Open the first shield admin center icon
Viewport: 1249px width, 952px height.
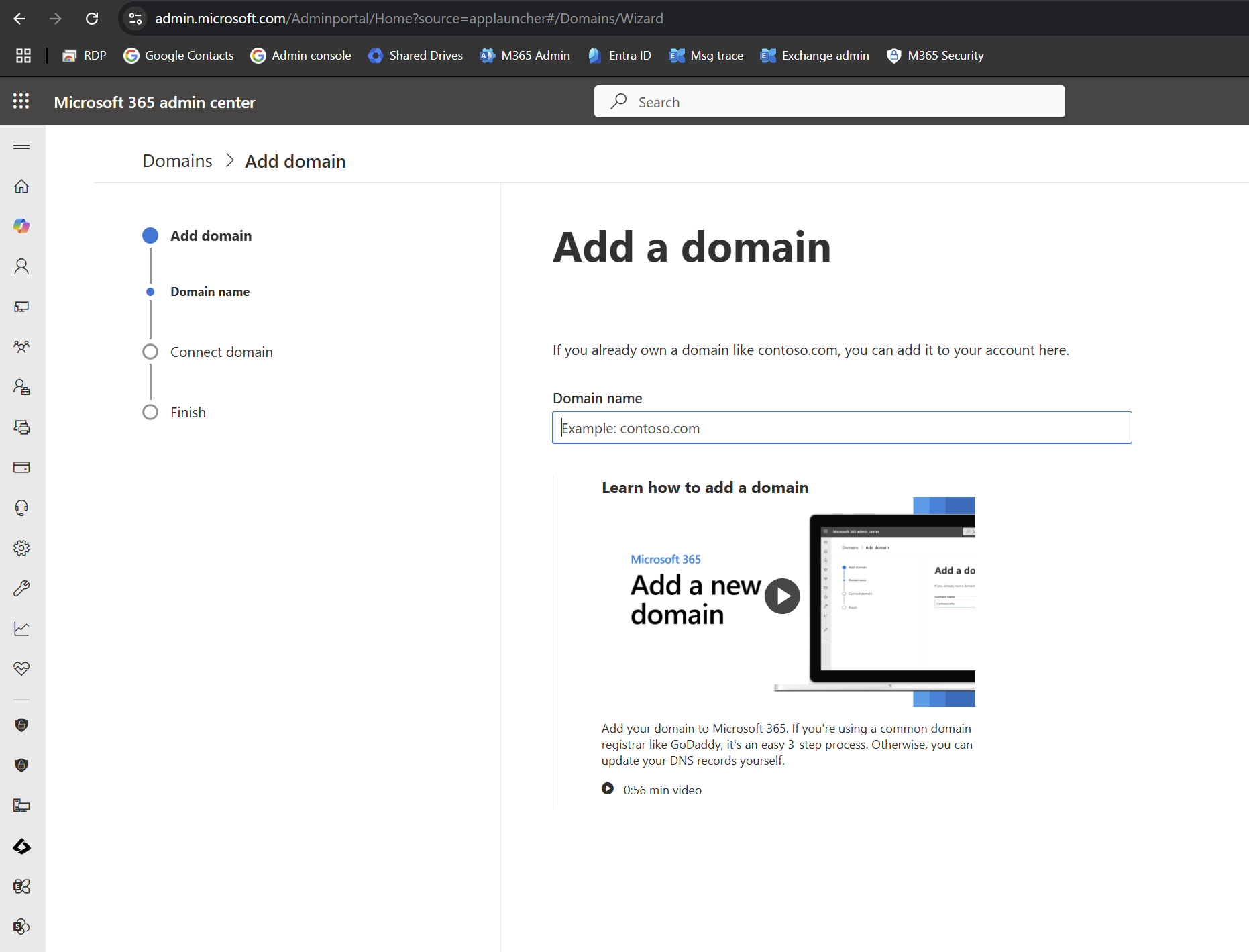pos(21,725)
